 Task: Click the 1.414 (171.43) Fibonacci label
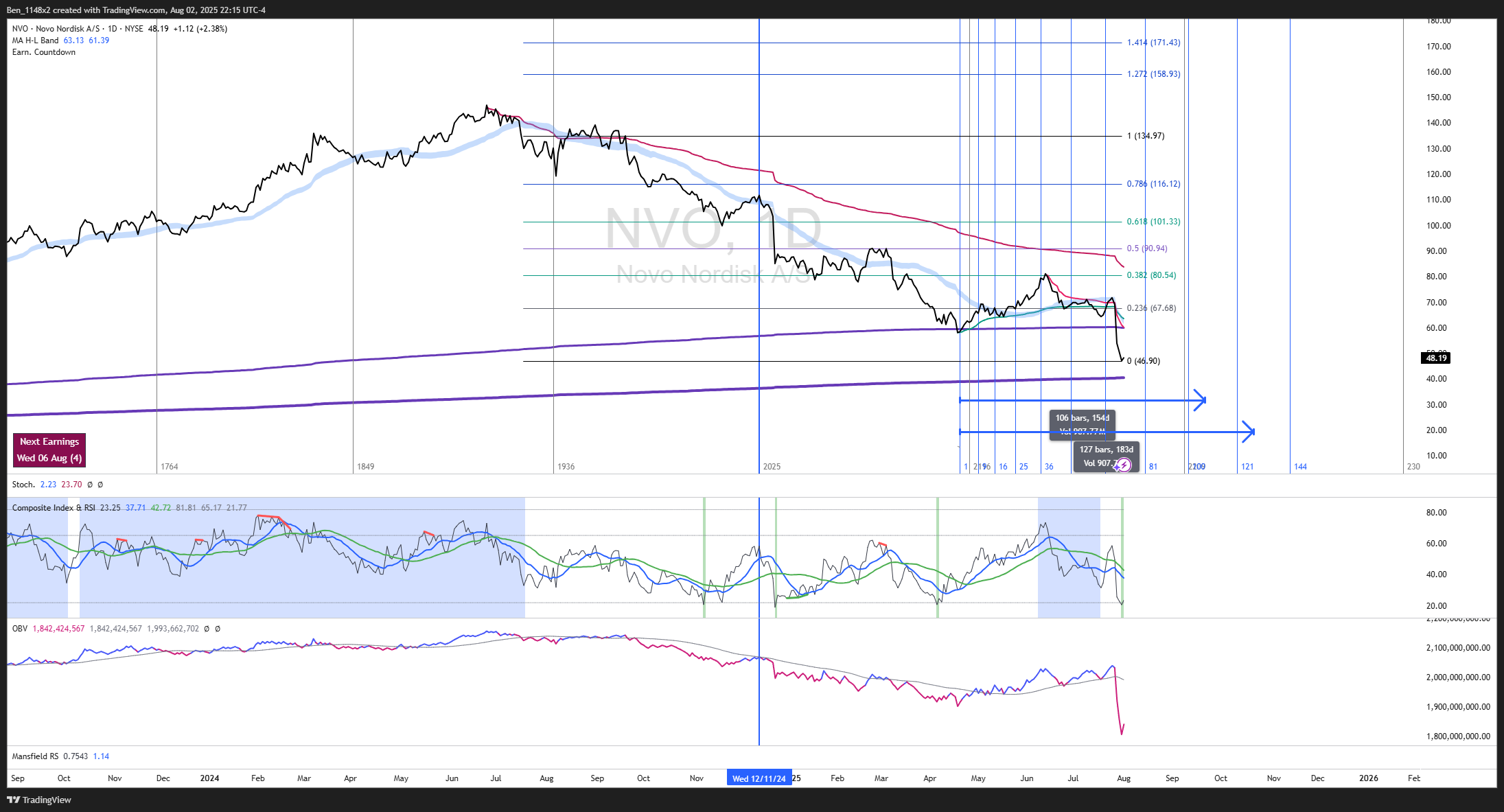[1153, 43]
